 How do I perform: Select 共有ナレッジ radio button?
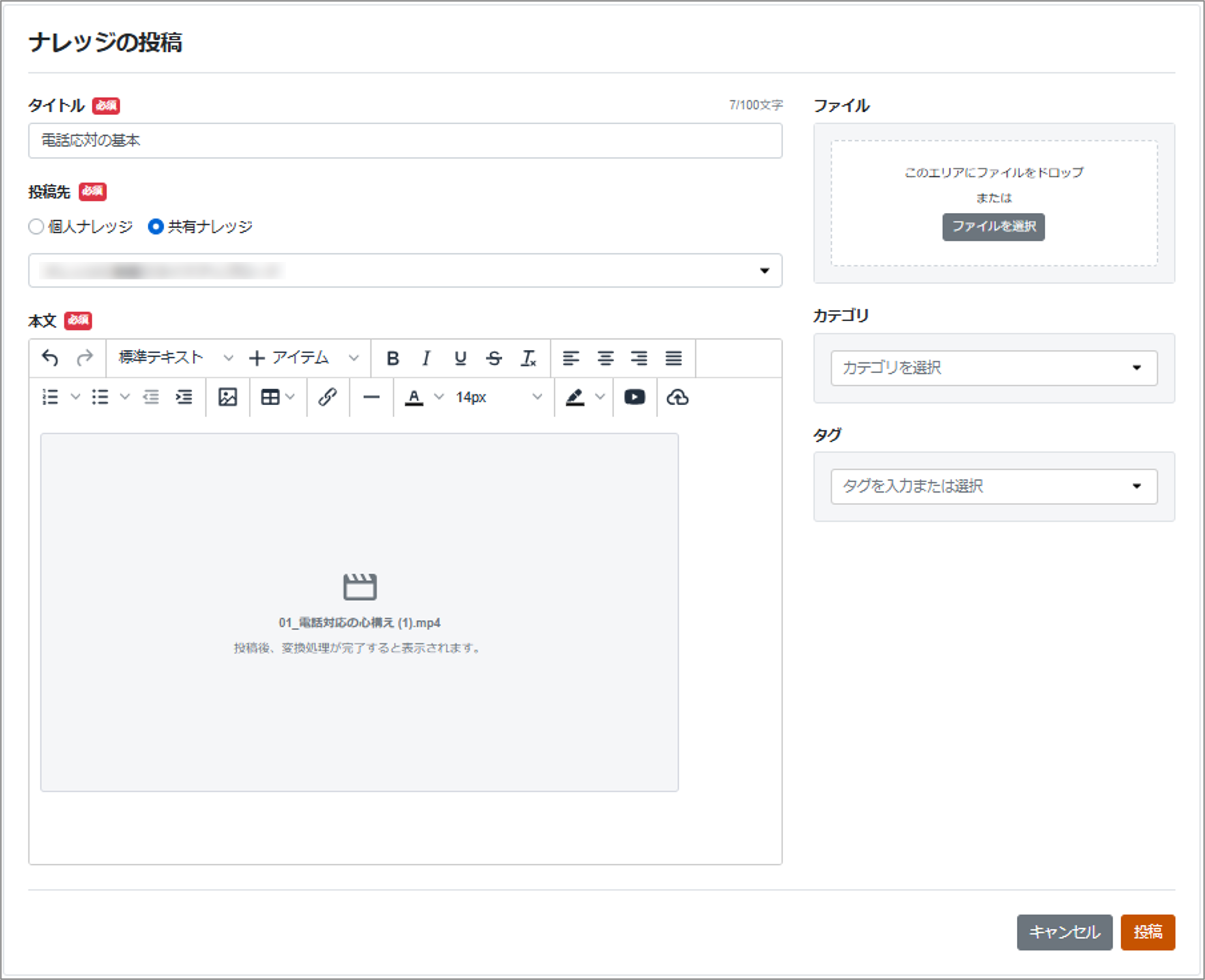tap(156, 227)
